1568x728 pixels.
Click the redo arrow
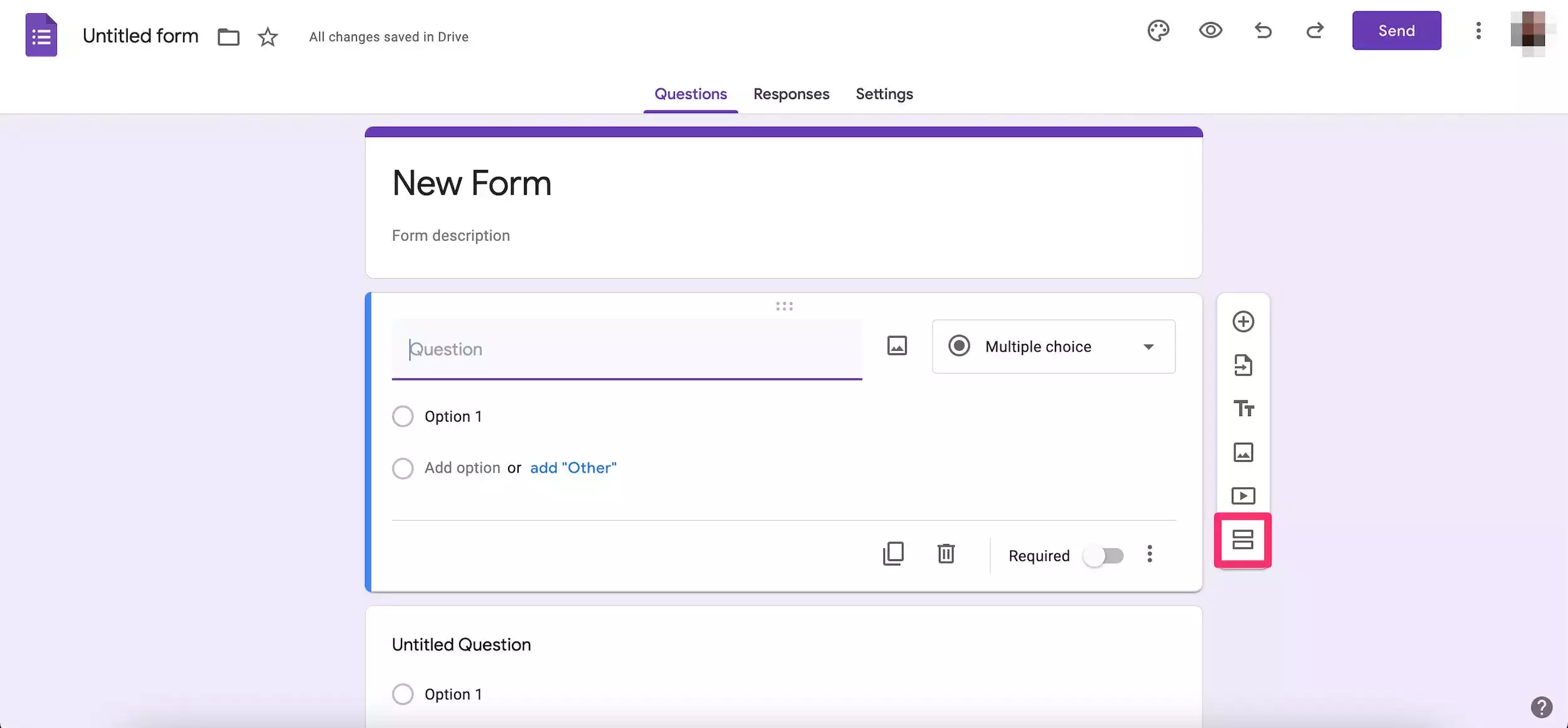pyautogui.click(x=1315, y=30)
